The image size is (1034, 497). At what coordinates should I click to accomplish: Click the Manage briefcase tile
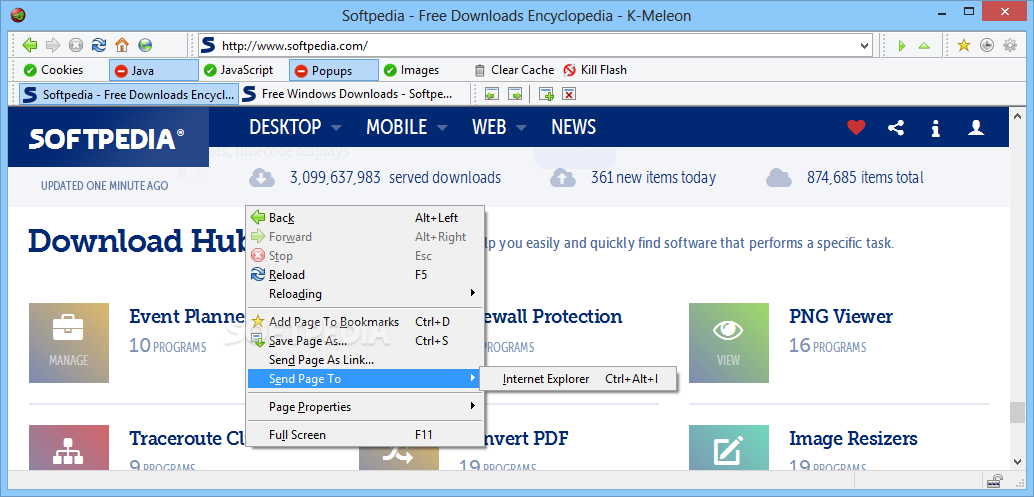pyautogui.click(x=69, y=343)
